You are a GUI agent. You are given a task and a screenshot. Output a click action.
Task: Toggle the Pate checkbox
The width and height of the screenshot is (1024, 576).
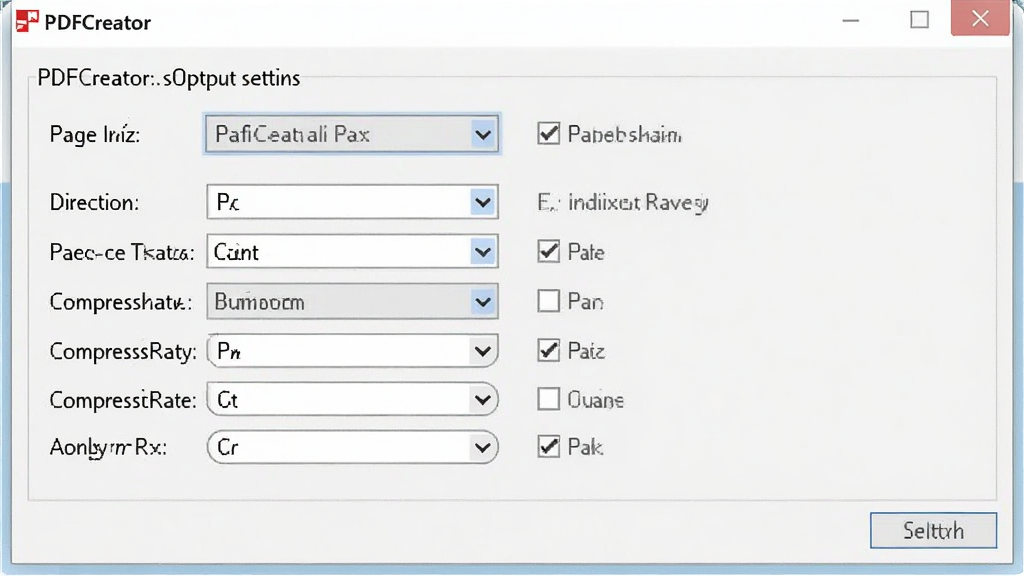coord(549,251)
